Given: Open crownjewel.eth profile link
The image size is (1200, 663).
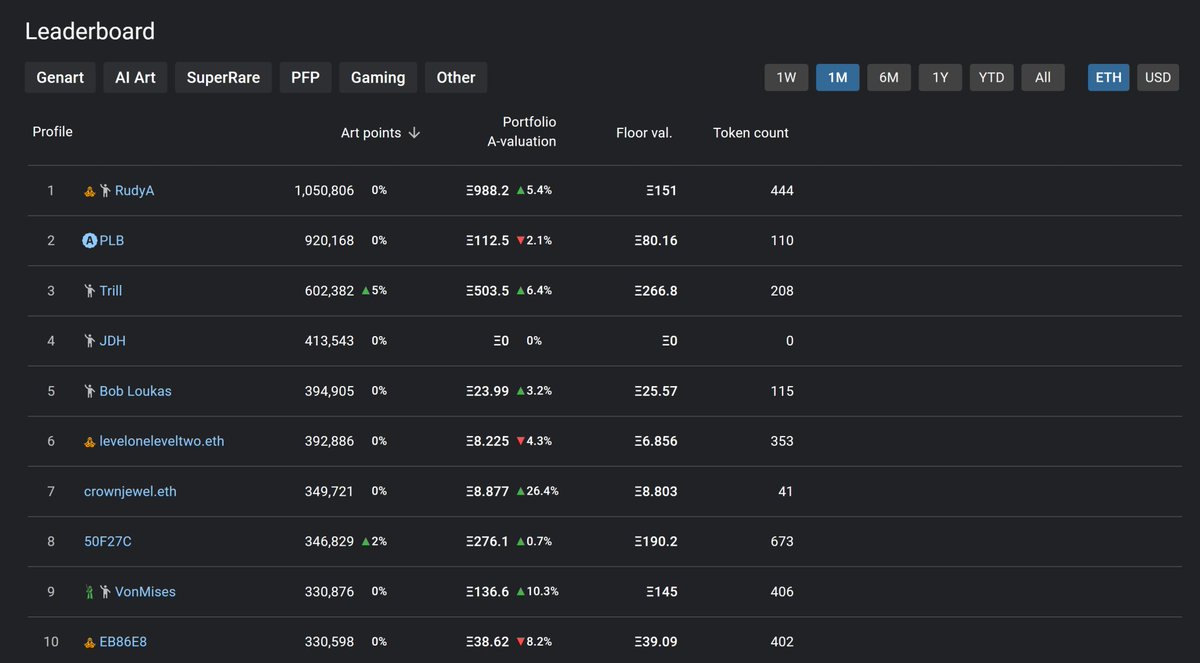Looking at the screenshot, I should click(x=130, y=491).
